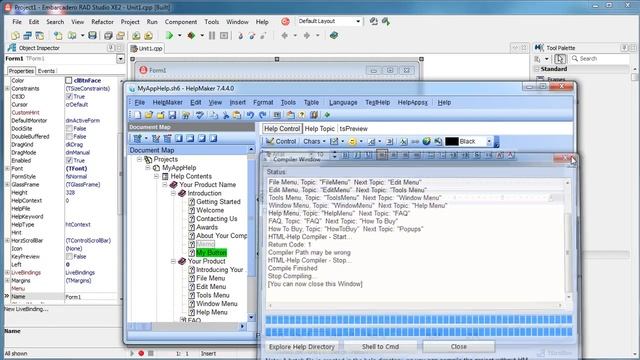The width and height of the screenshot is (640, 360).
Task: Click the Save All icon in RAD Studio toolbar
Action: pos(108,36)
